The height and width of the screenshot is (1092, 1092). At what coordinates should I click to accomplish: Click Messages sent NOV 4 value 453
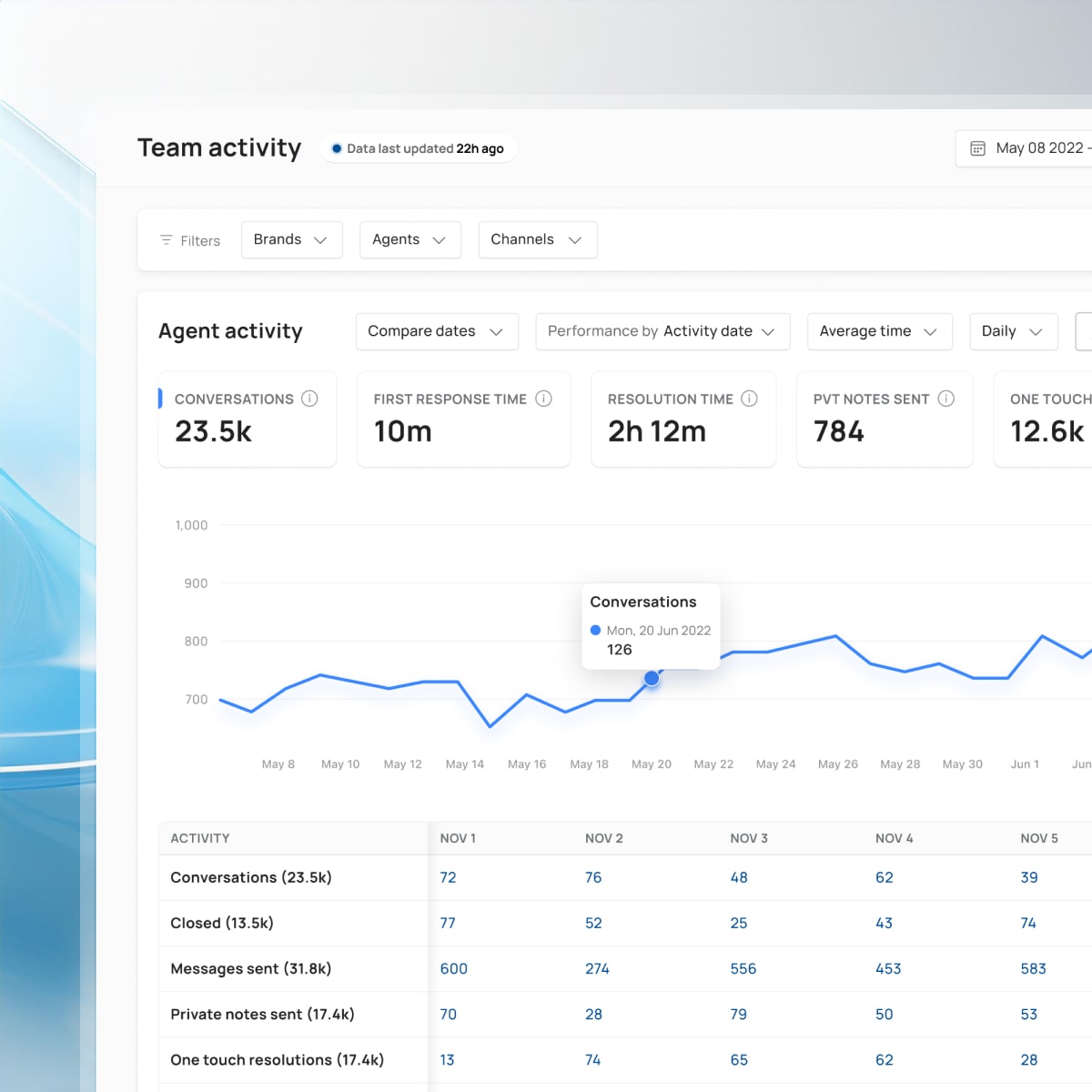tap(888, 968)
